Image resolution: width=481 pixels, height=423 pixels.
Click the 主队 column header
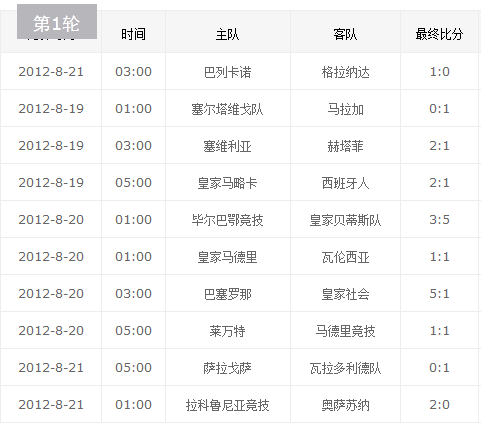(x=227, y=34)
